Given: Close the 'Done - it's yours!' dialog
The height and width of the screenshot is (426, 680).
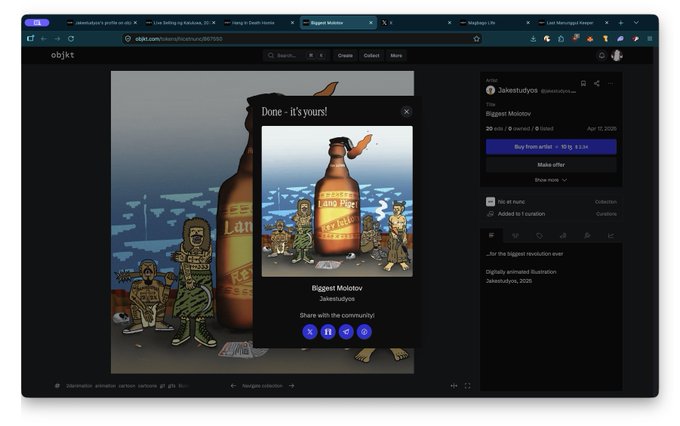Looking at the screenshot, I should (x=406, y=112).
